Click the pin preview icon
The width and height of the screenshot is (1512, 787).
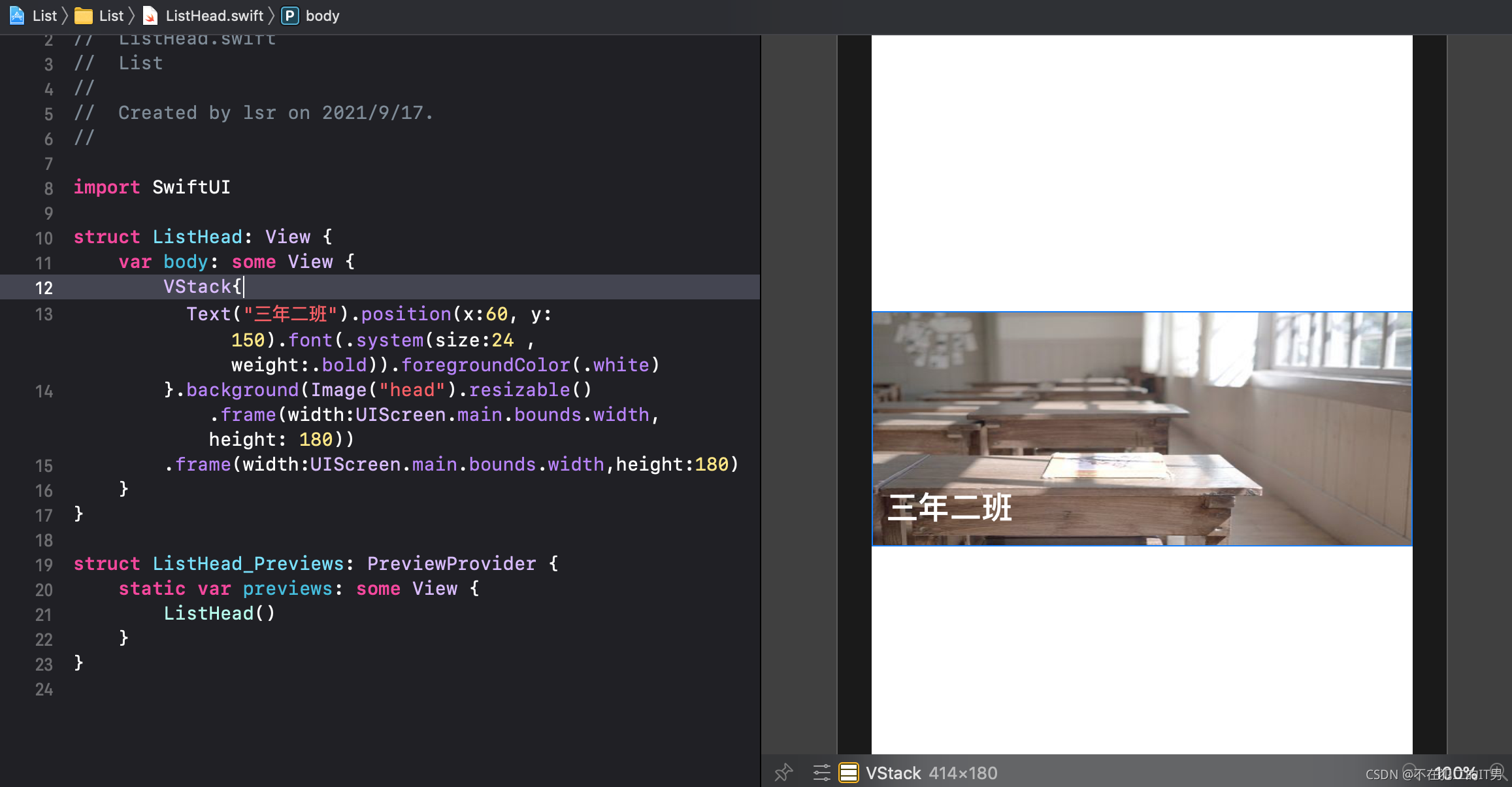click(x=783, y=773)
